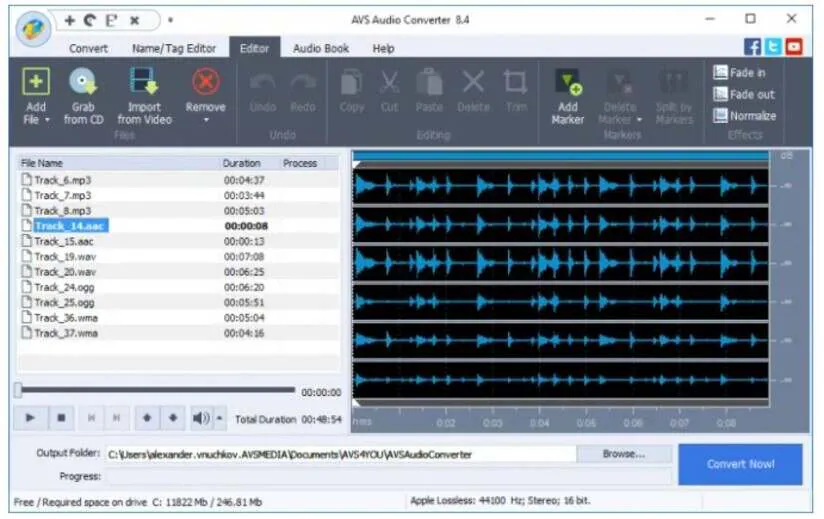This screenshot has width=824, height=519.
Task: Click Grab from CD icon
Action: pyautogui.click(x=83, y=81)
